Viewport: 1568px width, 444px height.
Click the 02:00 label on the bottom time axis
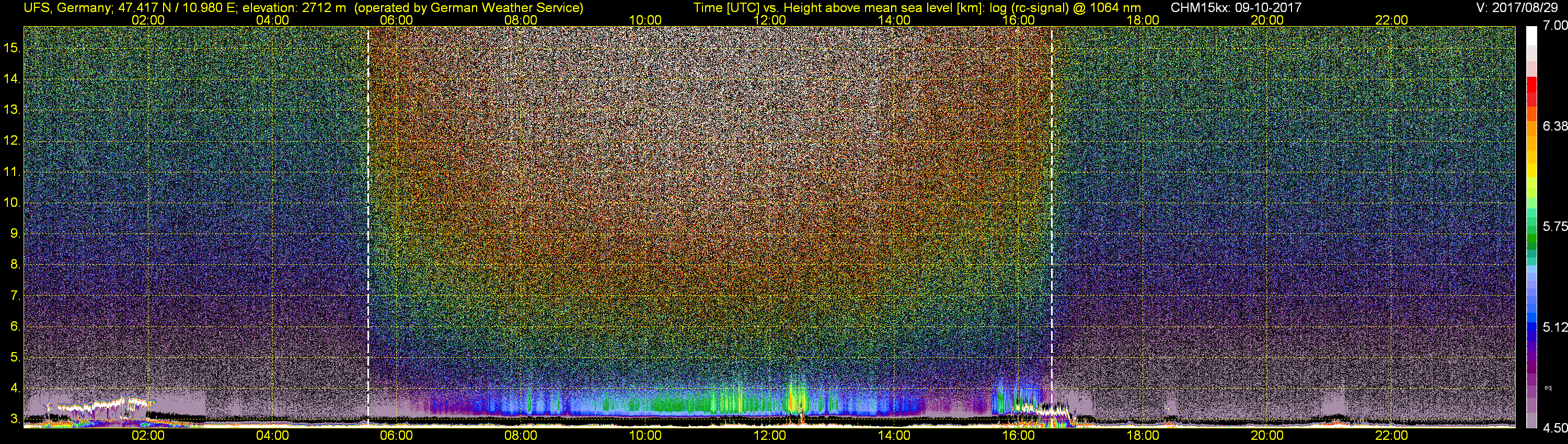[x=148, y=436]
